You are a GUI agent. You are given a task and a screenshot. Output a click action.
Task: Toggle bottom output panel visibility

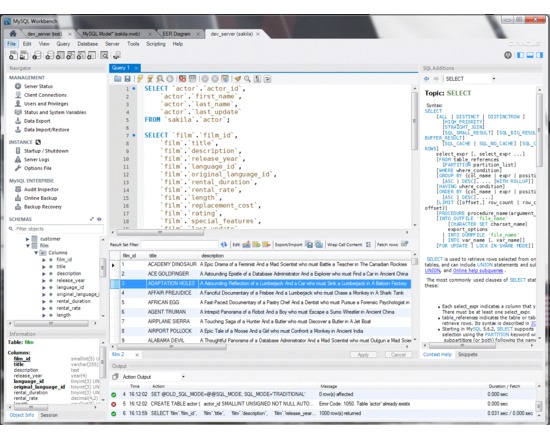coord(530,55)
